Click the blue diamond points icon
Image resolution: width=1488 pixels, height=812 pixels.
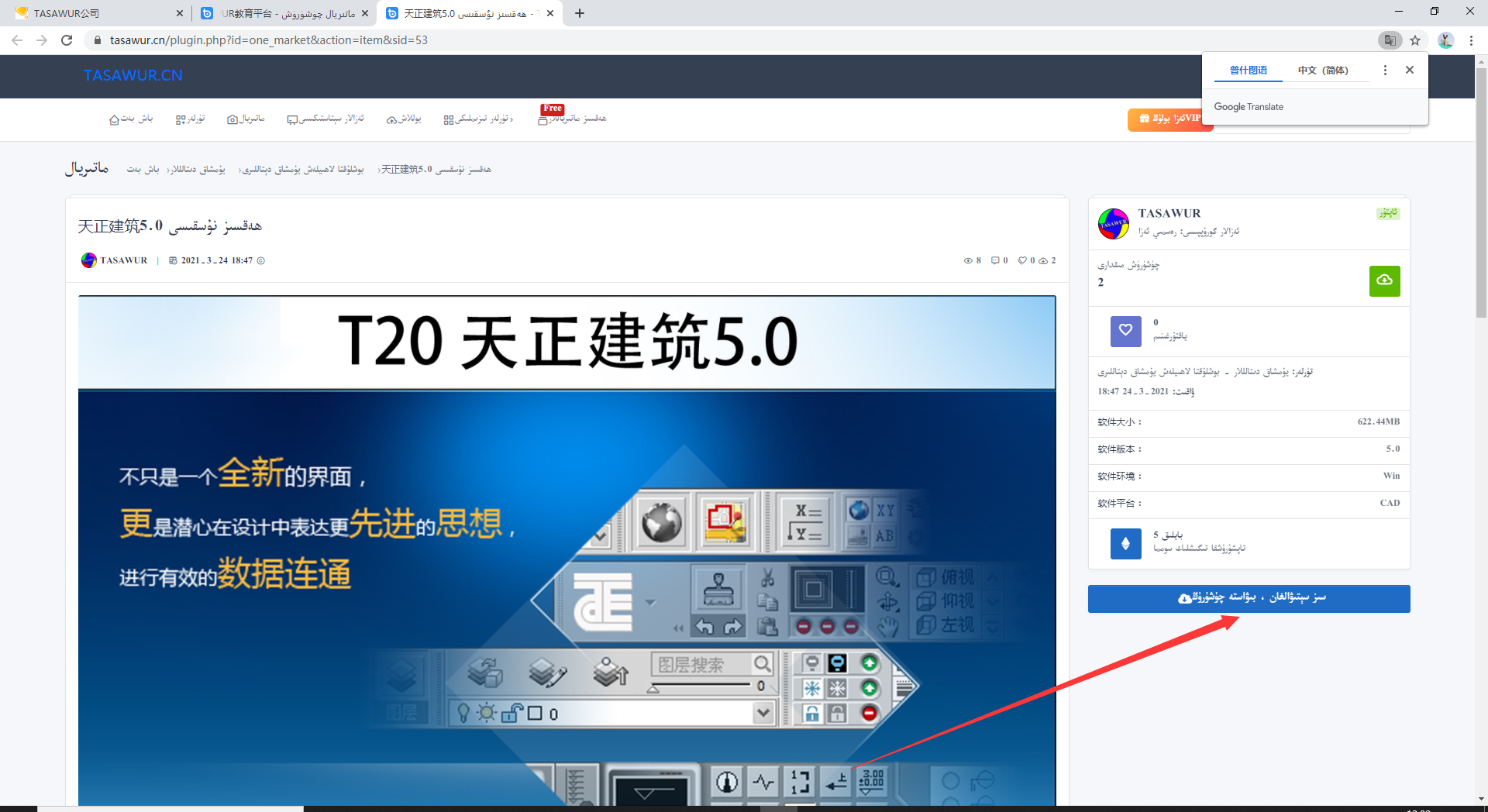click(x=1125, y=544)
